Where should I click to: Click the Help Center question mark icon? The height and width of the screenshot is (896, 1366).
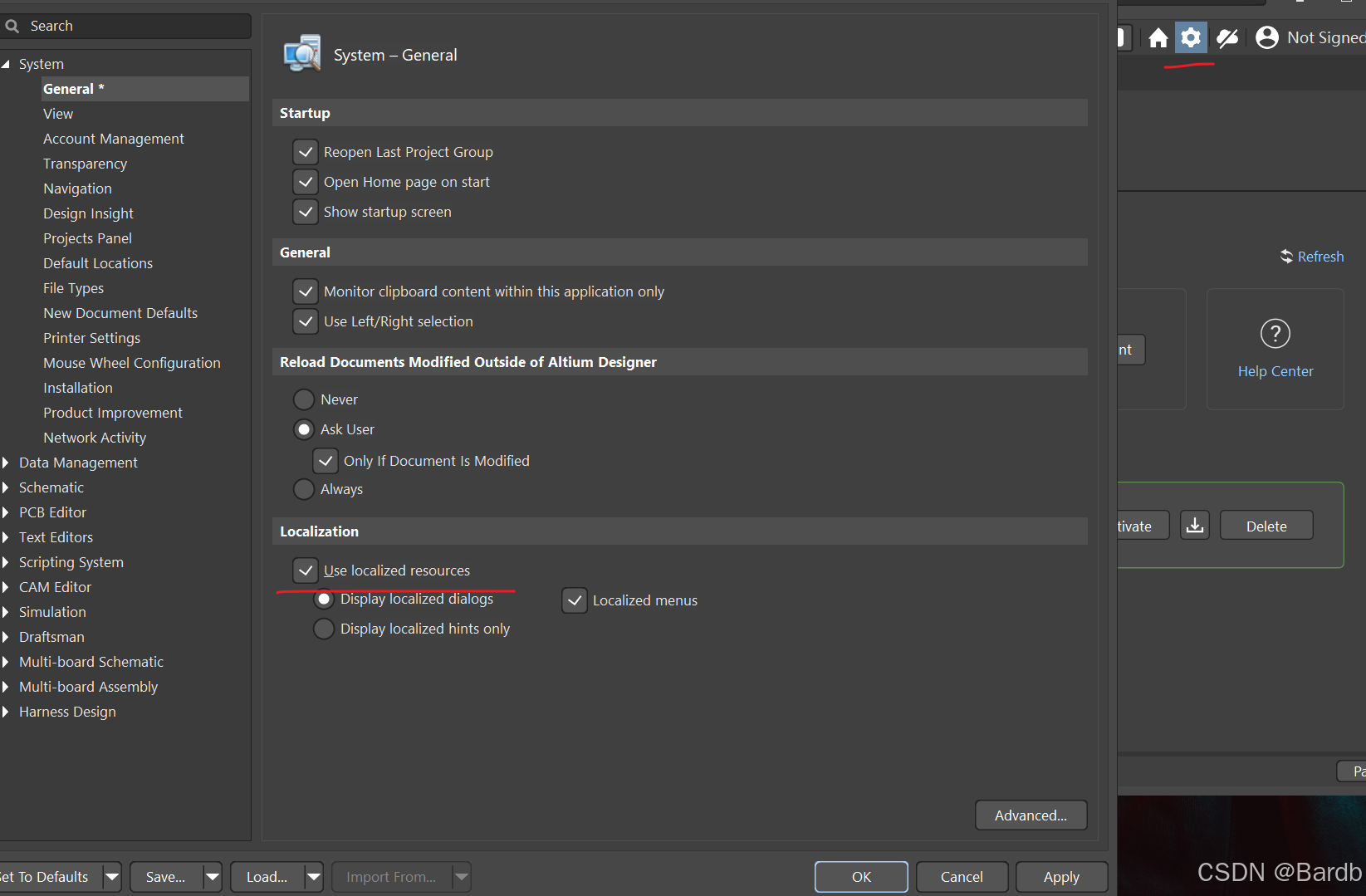tap(1275, 334)
